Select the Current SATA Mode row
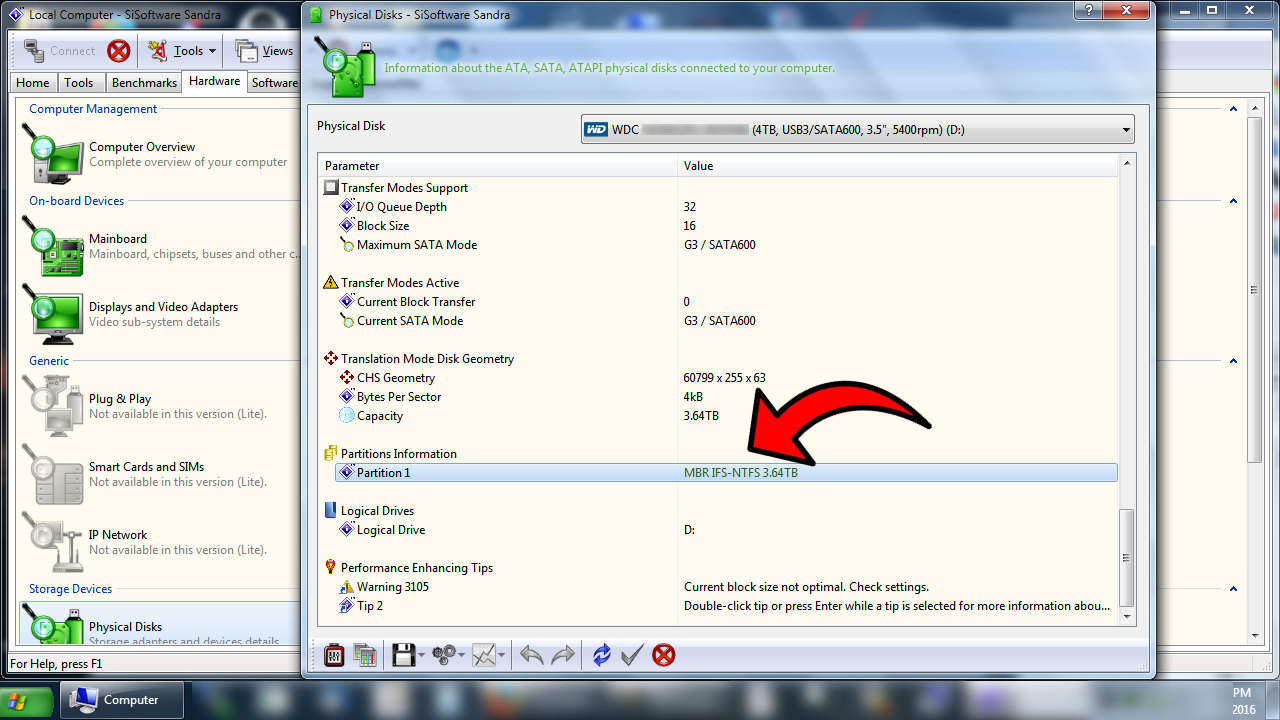The height and width of the screenshot is (720, 1280). pyautogui.click(x=727, y=321)
